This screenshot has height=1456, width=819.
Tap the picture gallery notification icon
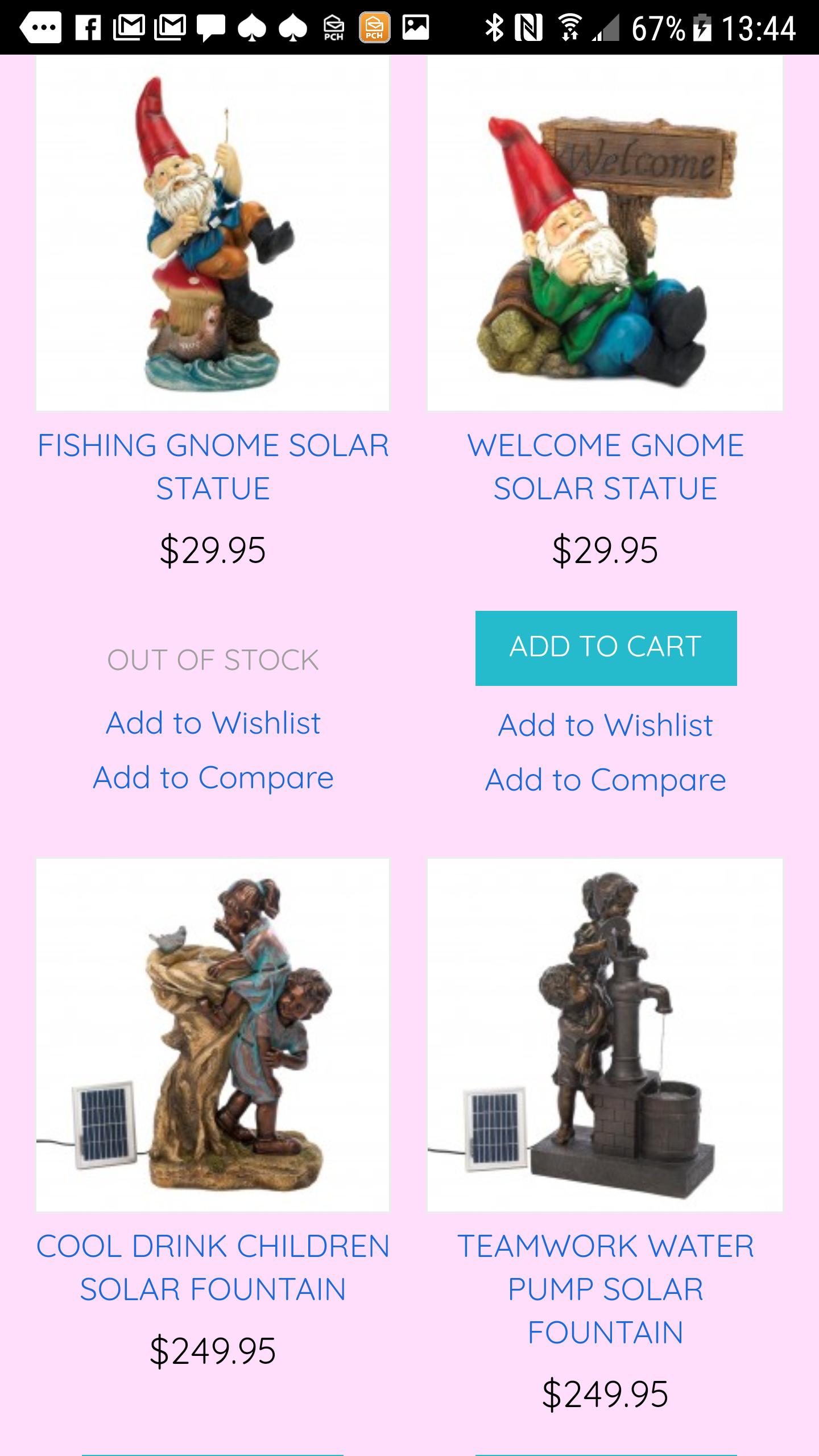(416, 27)
